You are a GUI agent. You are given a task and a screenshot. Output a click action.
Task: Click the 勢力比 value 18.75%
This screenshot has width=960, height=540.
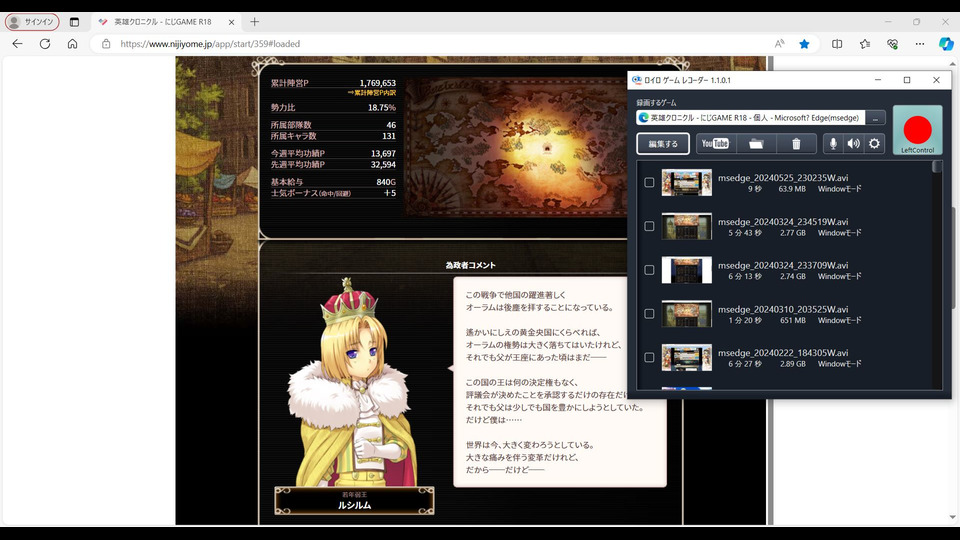click(x=381, y=107)
